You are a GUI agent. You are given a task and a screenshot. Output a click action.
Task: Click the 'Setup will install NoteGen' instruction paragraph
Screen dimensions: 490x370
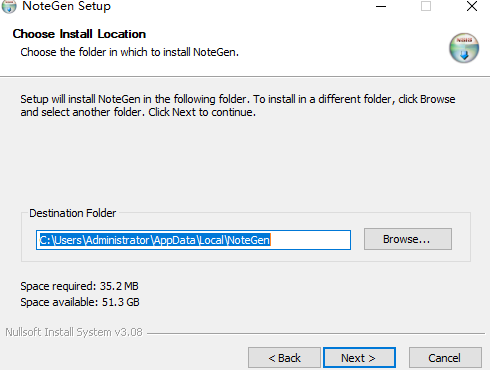pyautogui.click(x=238, y=106)
